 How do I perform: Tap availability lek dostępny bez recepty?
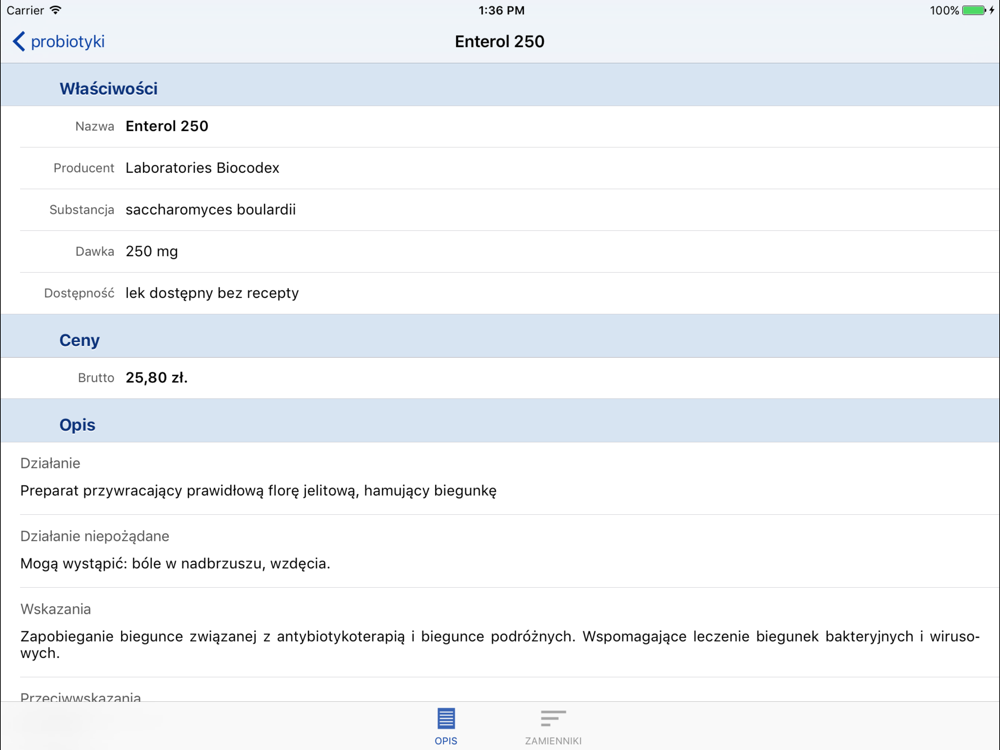pyautogui.click(x=212, y=293)
